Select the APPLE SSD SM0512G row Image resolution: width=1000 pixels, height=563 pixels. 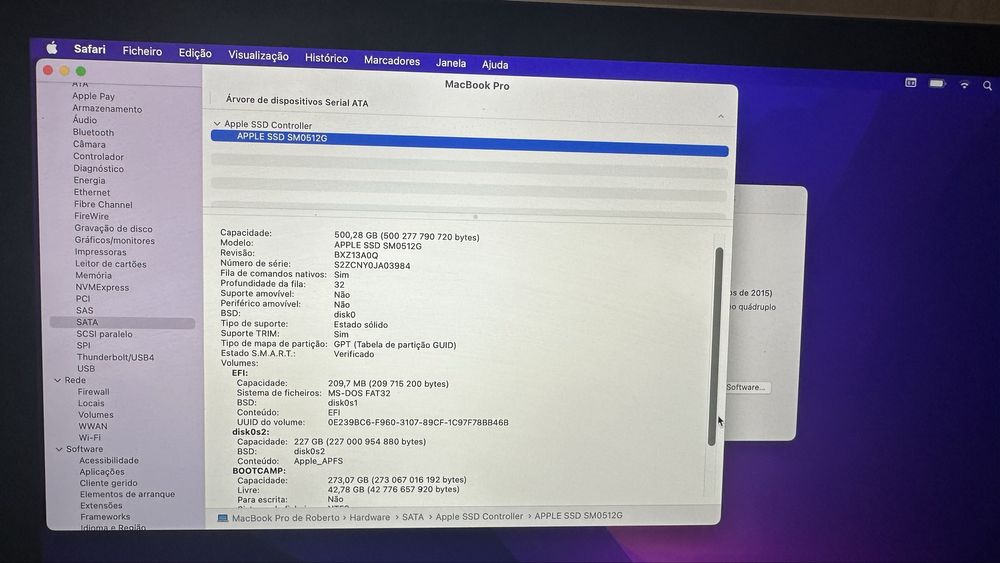469,143
